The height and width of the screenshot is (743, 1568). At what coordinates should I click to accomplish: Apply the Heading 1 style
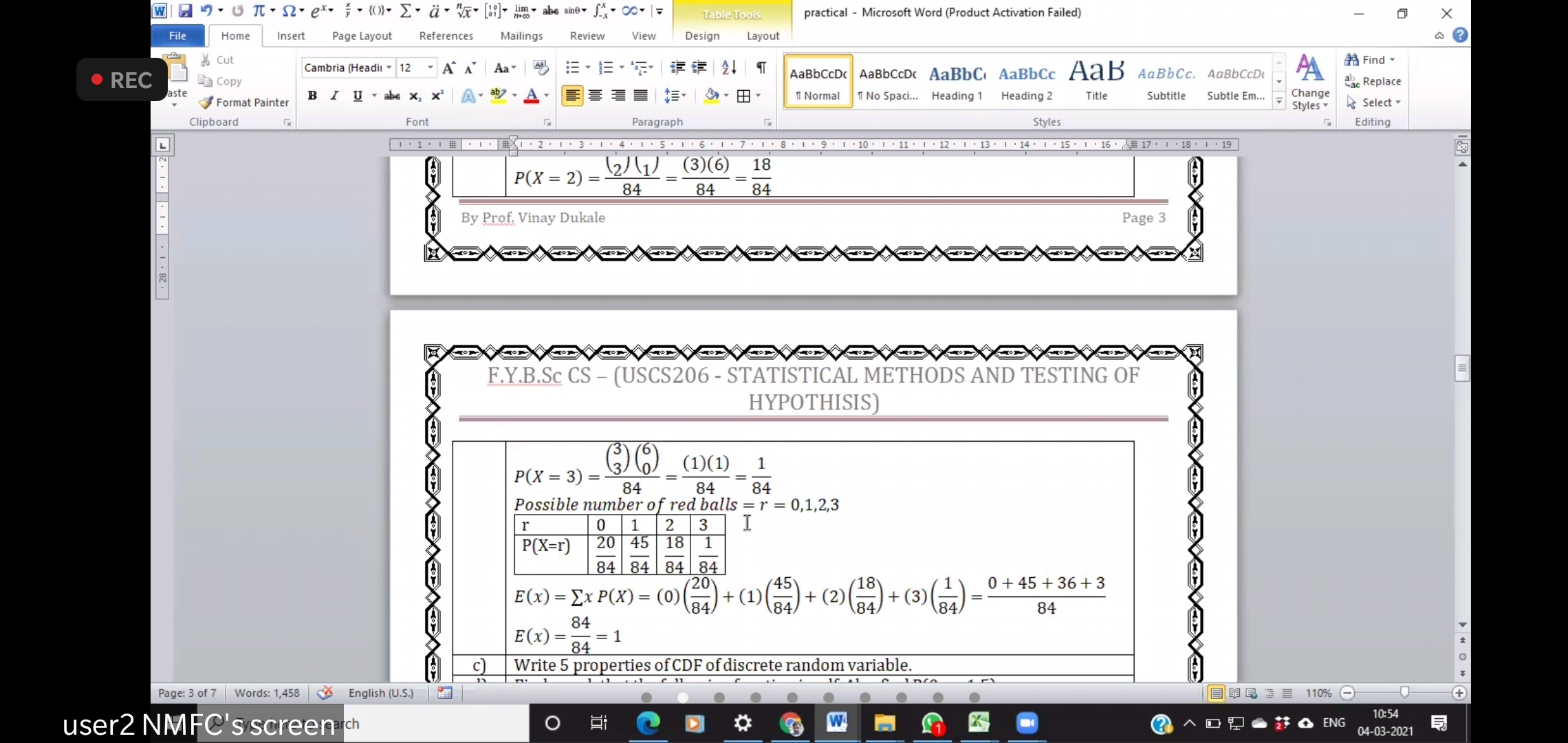[x=957, y=82]
